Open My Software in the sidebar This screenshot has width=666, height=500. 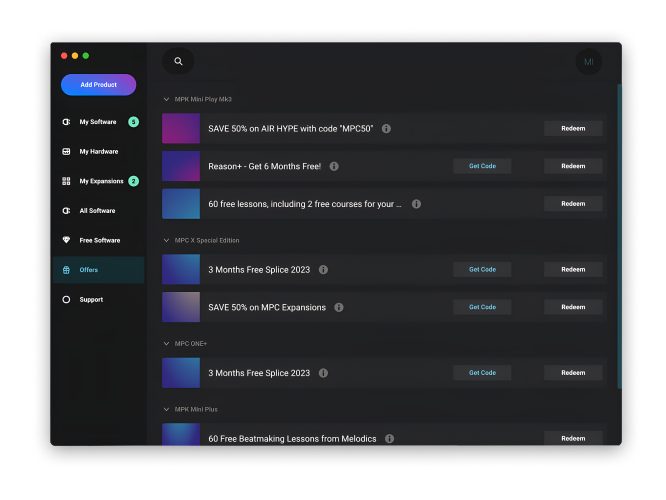coord(97,122)
